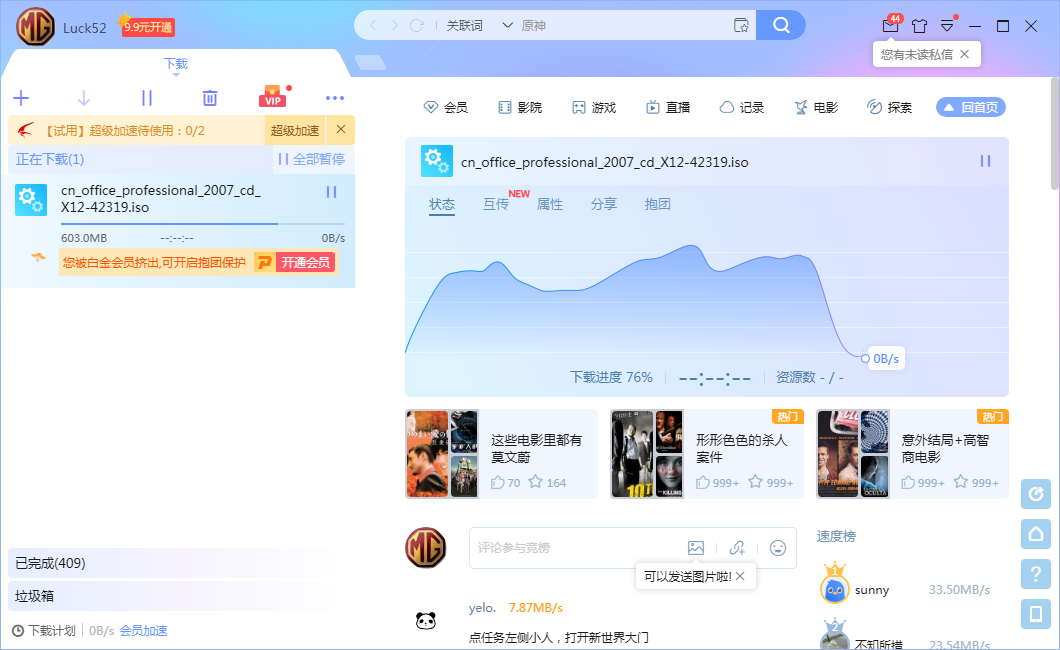Open the 探索 navigation item

(x=890, y=107)
